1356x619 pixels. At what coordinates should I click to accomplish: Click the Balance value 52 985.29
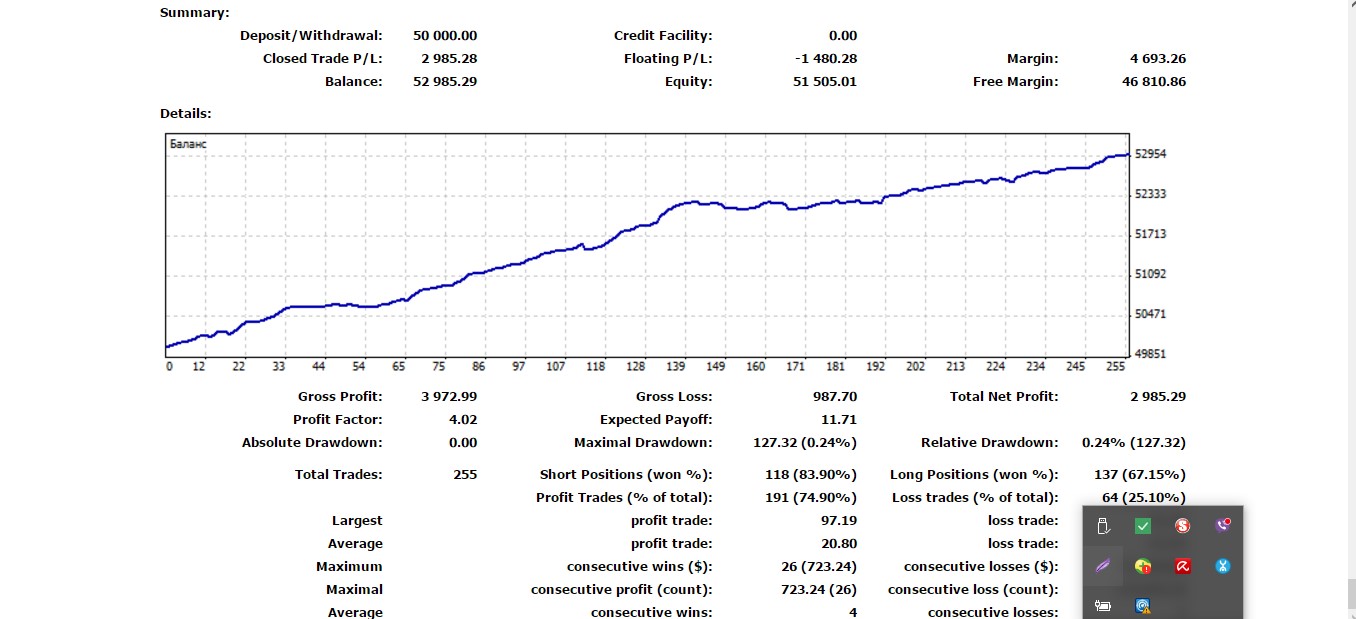pyautogui.click(x=445, y=81)
